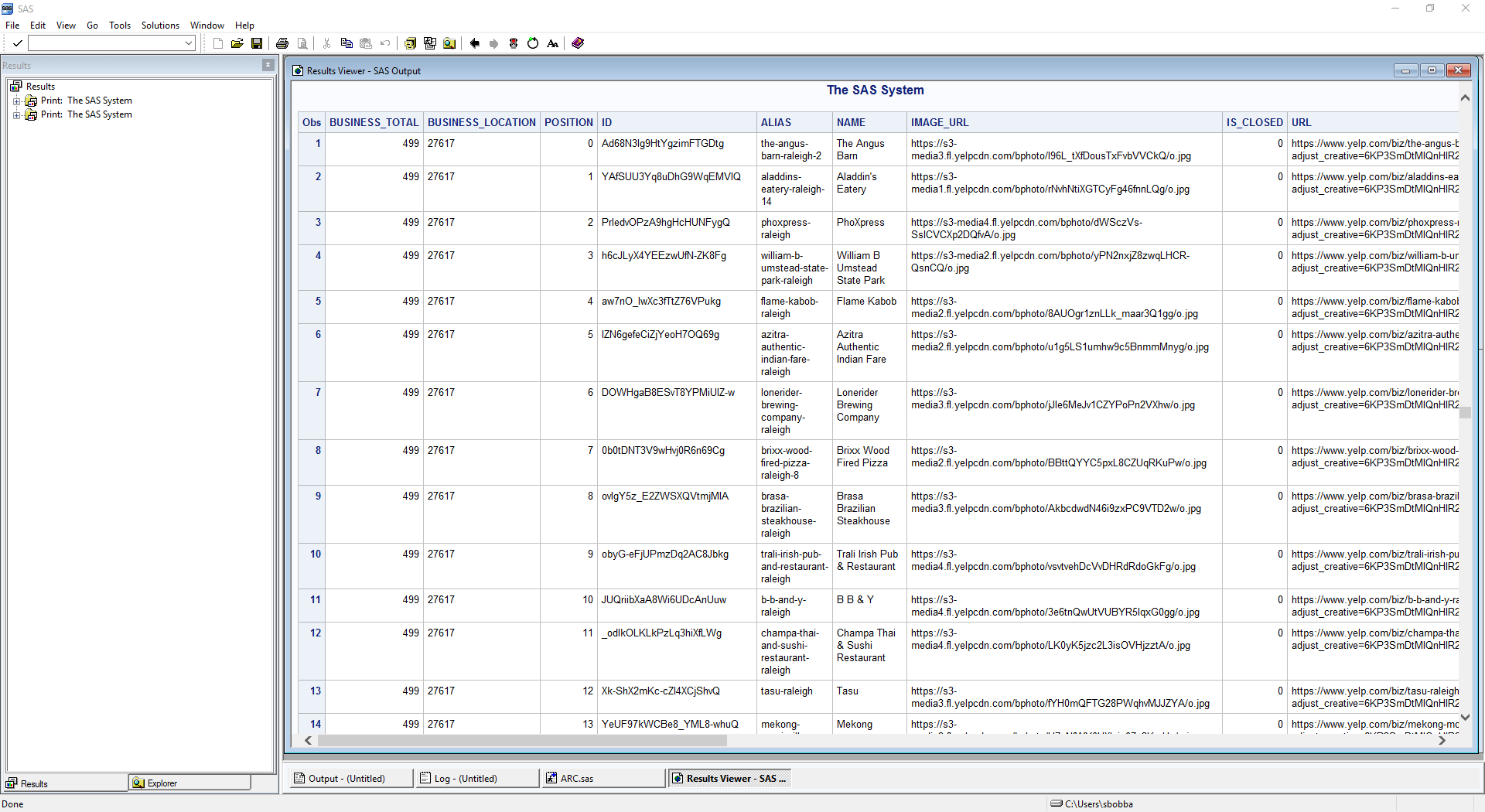
Task: Click the Save diskette icon
Action: tap(257, 43)
